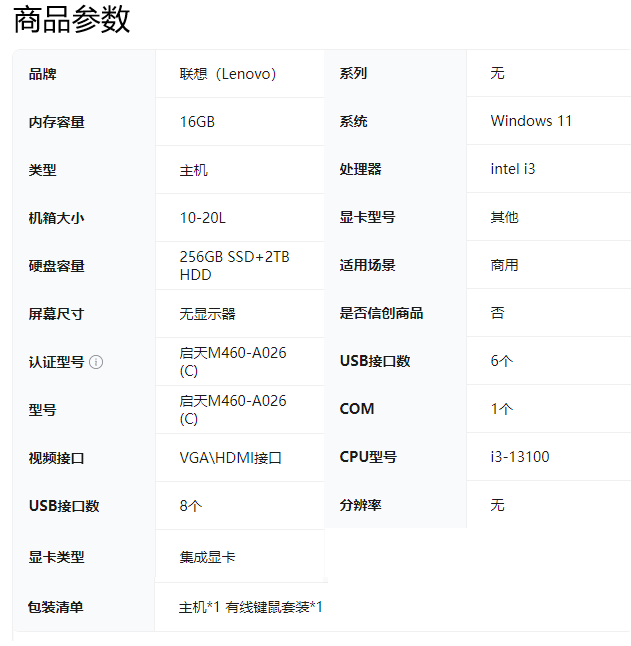Click the 认证型号 label text

point(56,362)
